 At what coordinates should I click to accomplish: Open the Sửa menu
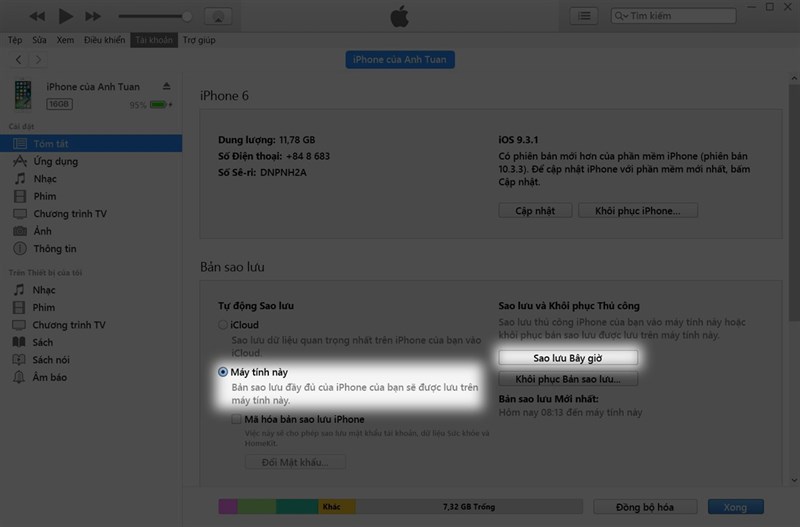pos(39,40)
